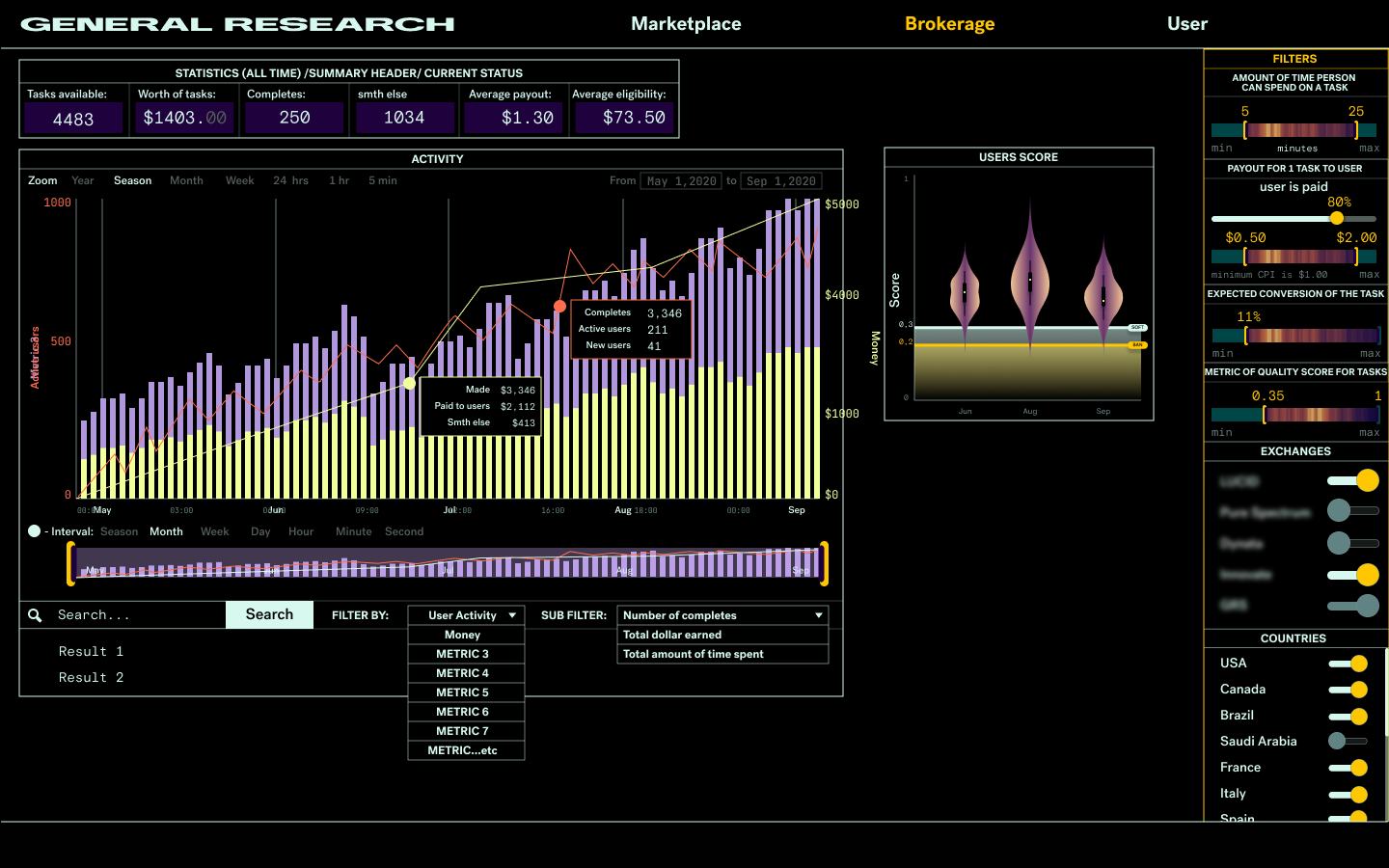Adjust the user is paid 80% slider knob
The height and width of the screenshot is (868, 1389).
1337,219
